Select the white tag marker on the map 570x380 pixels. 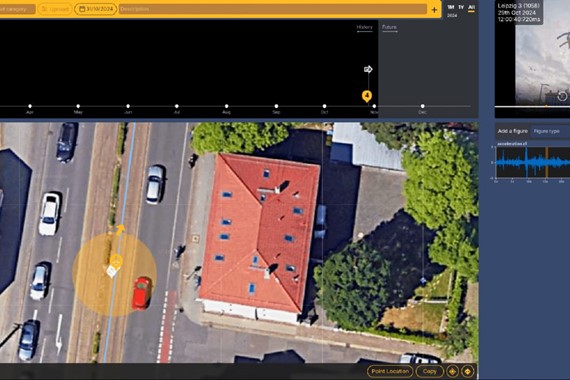point(112,271)
